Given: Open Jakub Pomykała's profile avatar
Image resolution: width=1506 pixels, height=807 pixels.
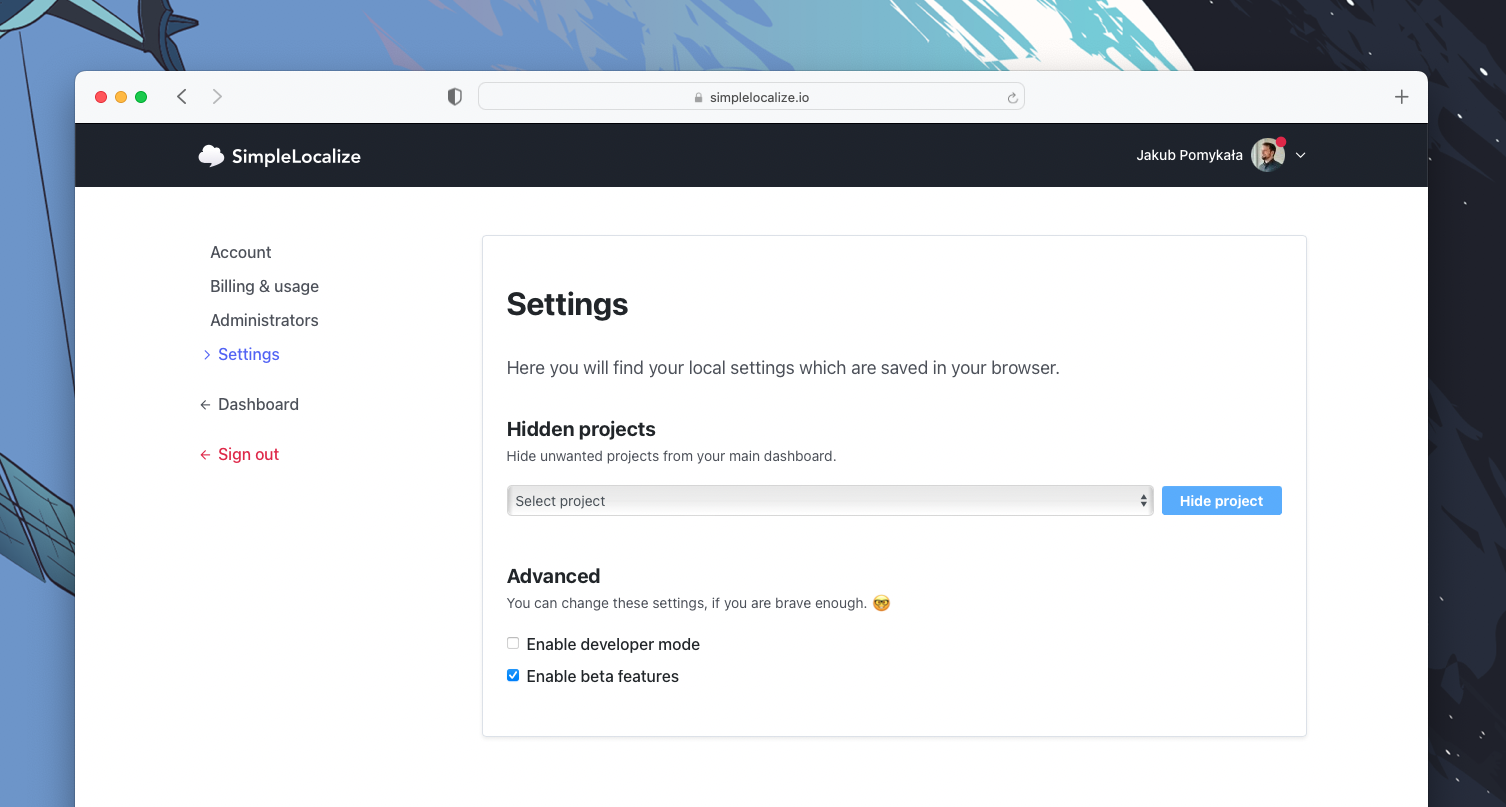Looking at the screenshot, I should (1266, 155).
